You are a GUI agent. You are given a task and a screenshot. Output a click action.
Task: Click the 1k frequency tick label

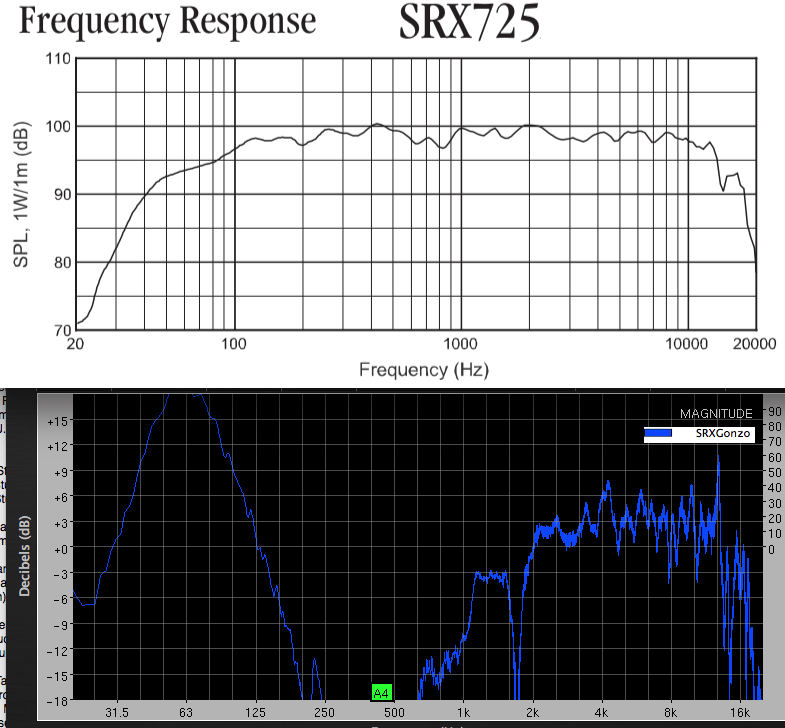(464, 712)
